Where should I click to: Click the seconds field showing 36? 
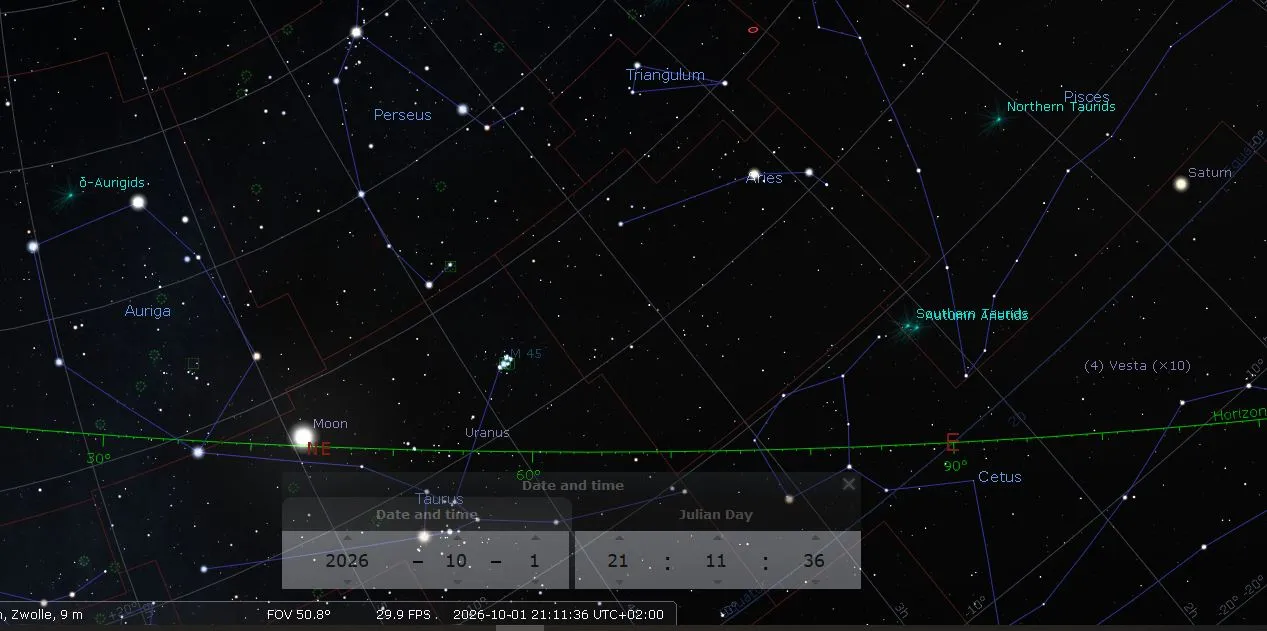coord(814,560)
